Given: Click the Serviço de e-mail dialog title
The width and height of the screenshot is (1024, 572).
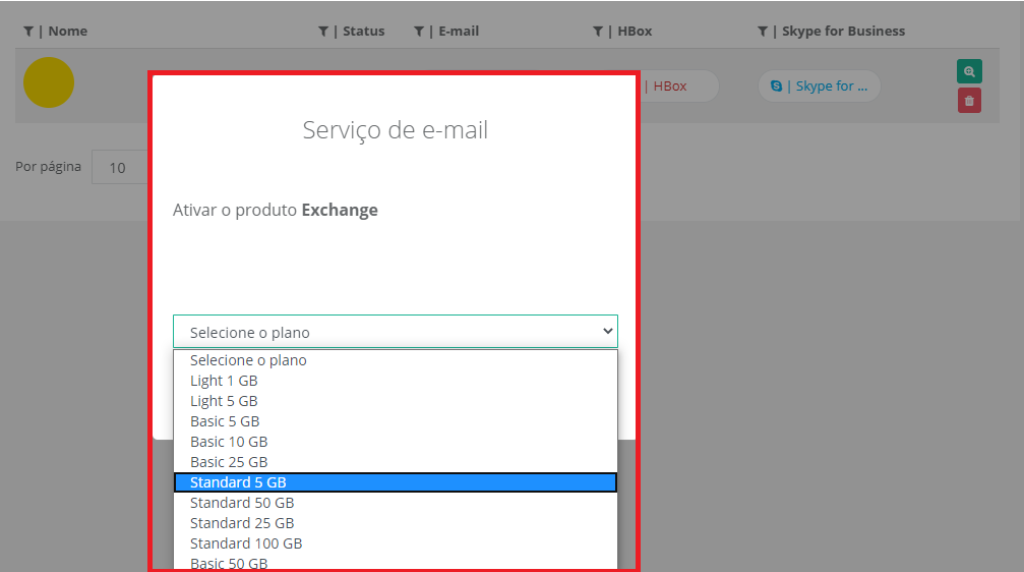Looking at the screenshot, I should click(395, 130).
